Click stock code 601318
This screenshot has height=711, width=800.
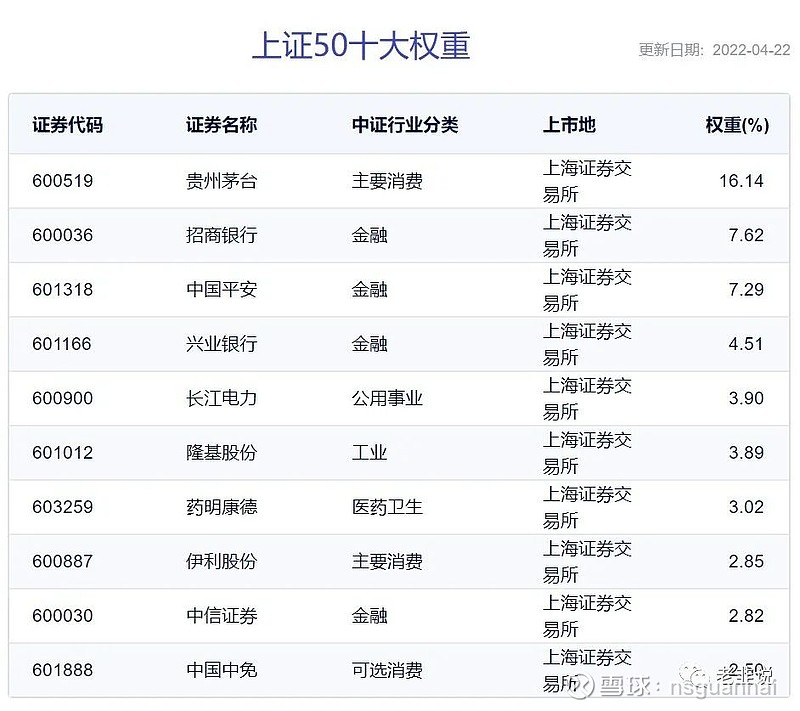(63, 290)
